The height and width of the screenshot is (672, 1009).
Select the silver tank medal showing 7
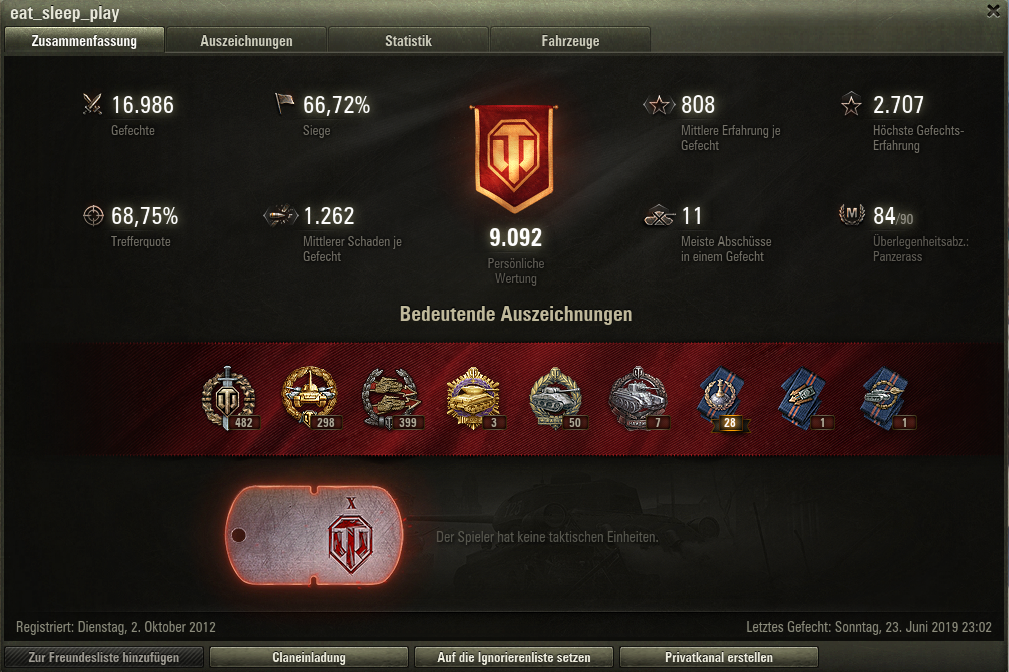click(x=638, y=398)
